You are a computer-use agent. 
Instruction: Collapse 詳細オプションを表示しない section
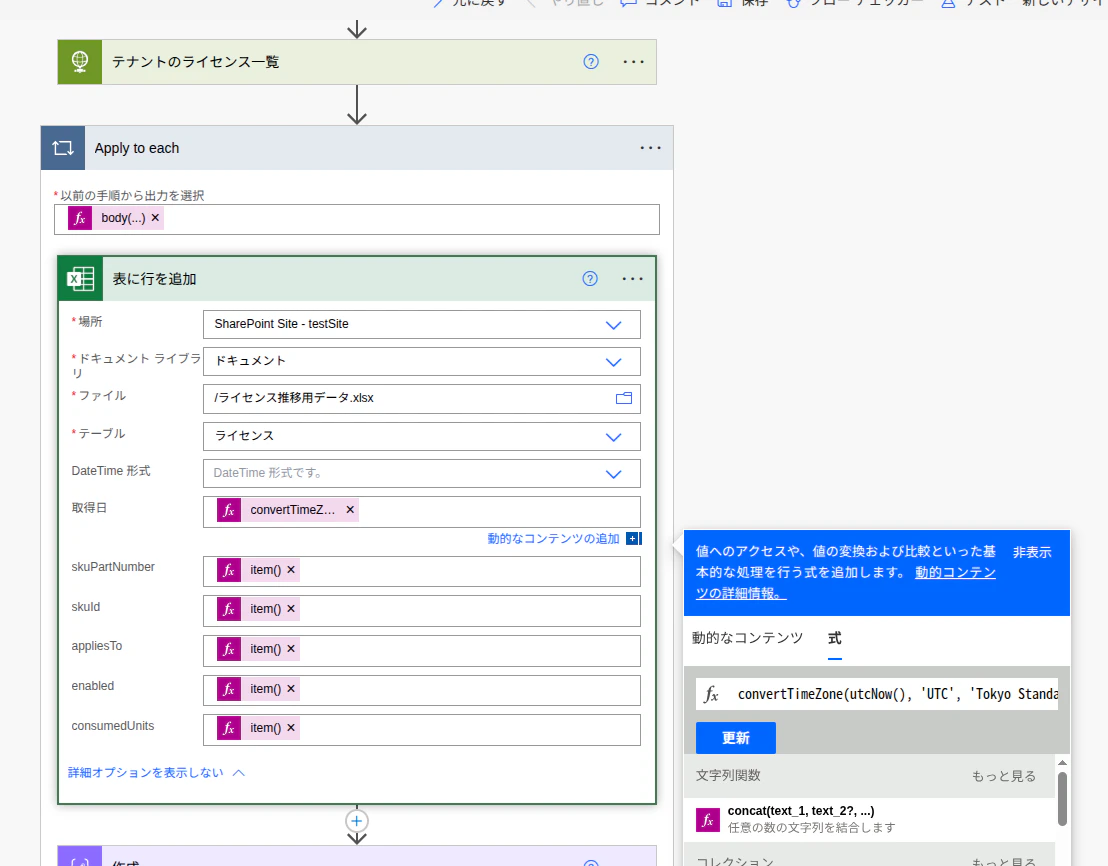(x=156, y=773)
